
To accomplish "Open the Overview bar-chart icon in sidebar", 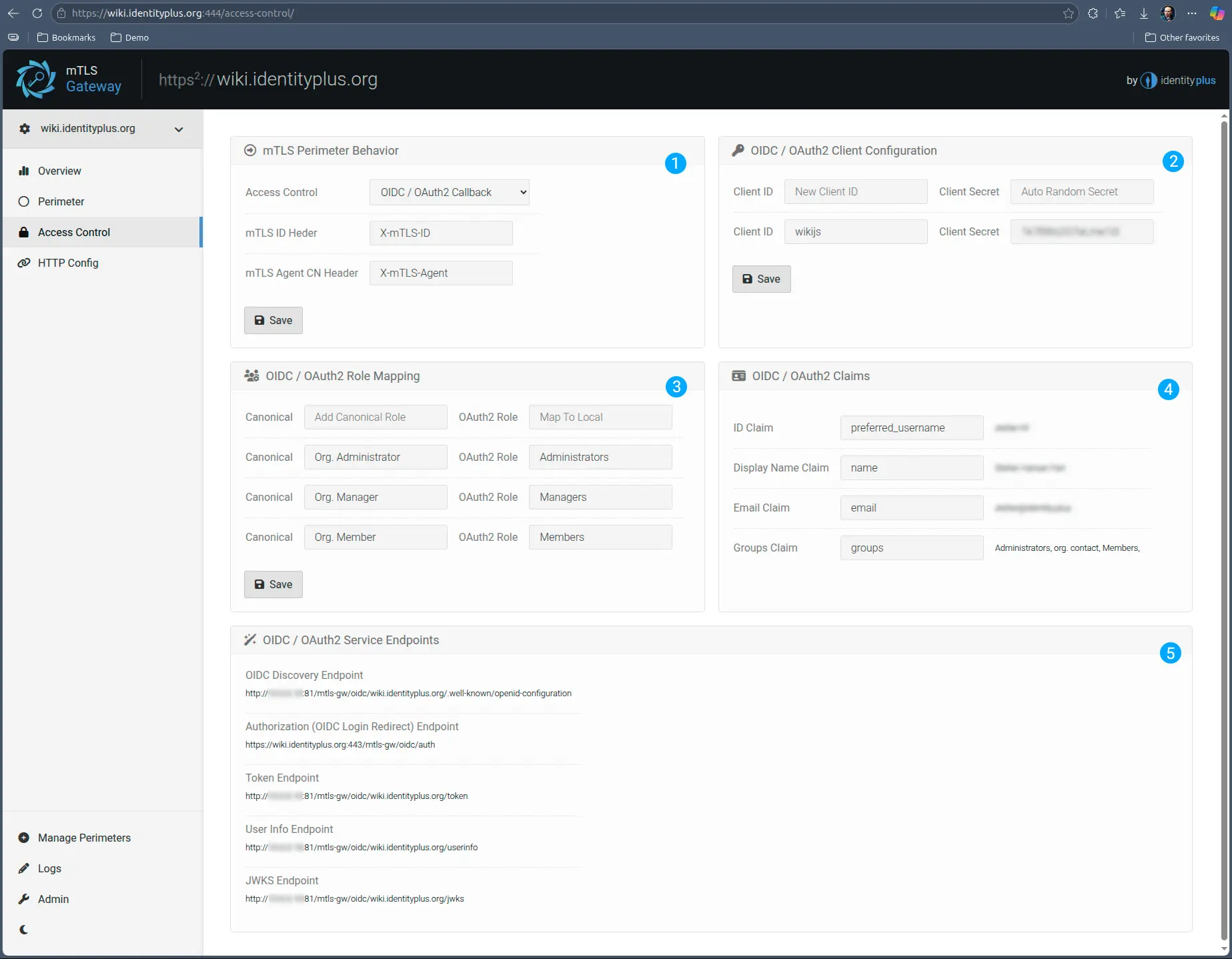I will 24,171.
